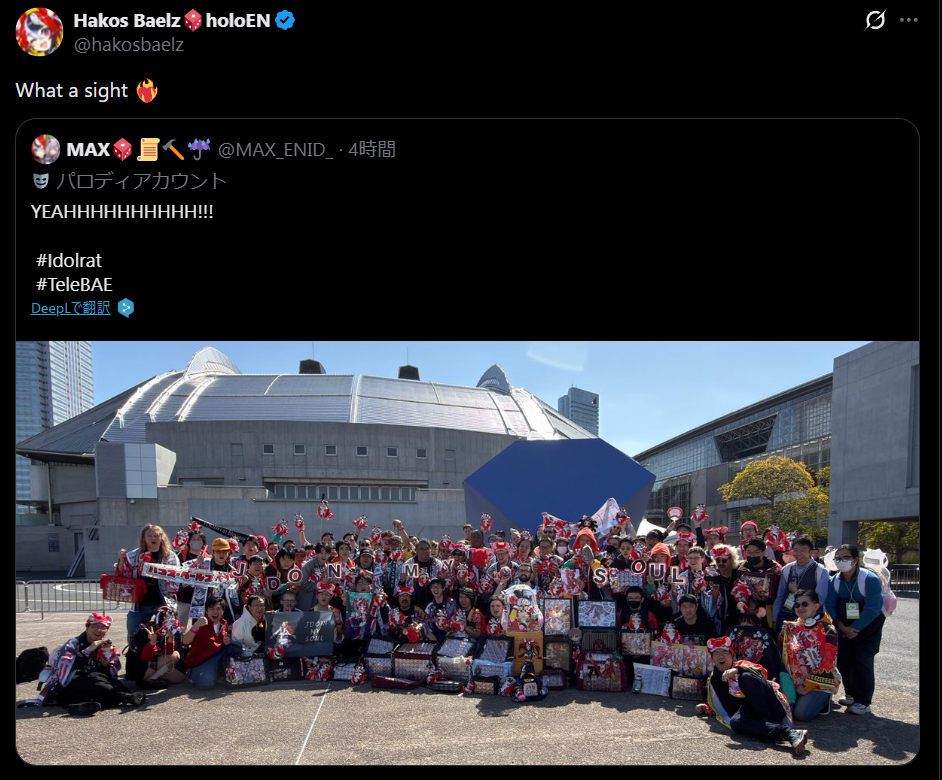Click the Grok slashed-circle icon
This screenshot has height=780, width=942.
875,20
